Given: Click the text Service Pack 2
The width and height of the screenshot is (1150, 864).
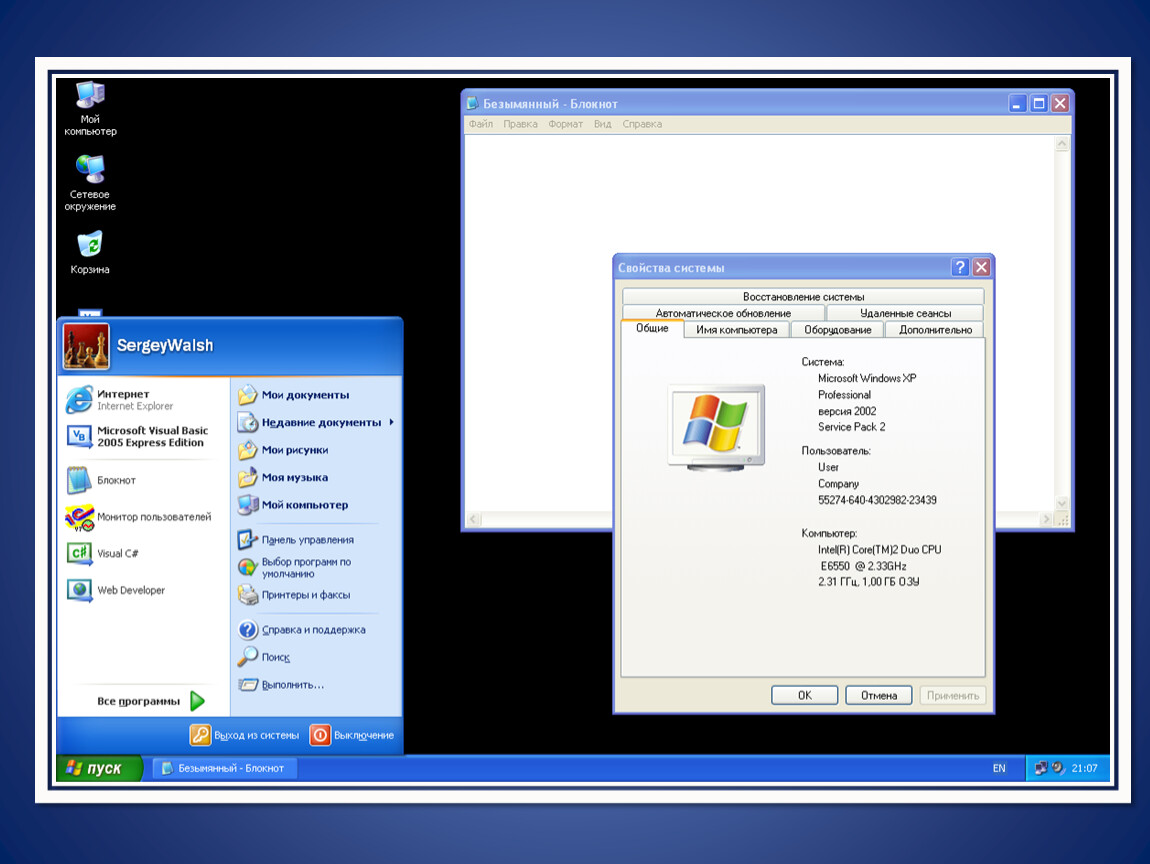Looking at the screenshot, I should click(x=851, y=427).
